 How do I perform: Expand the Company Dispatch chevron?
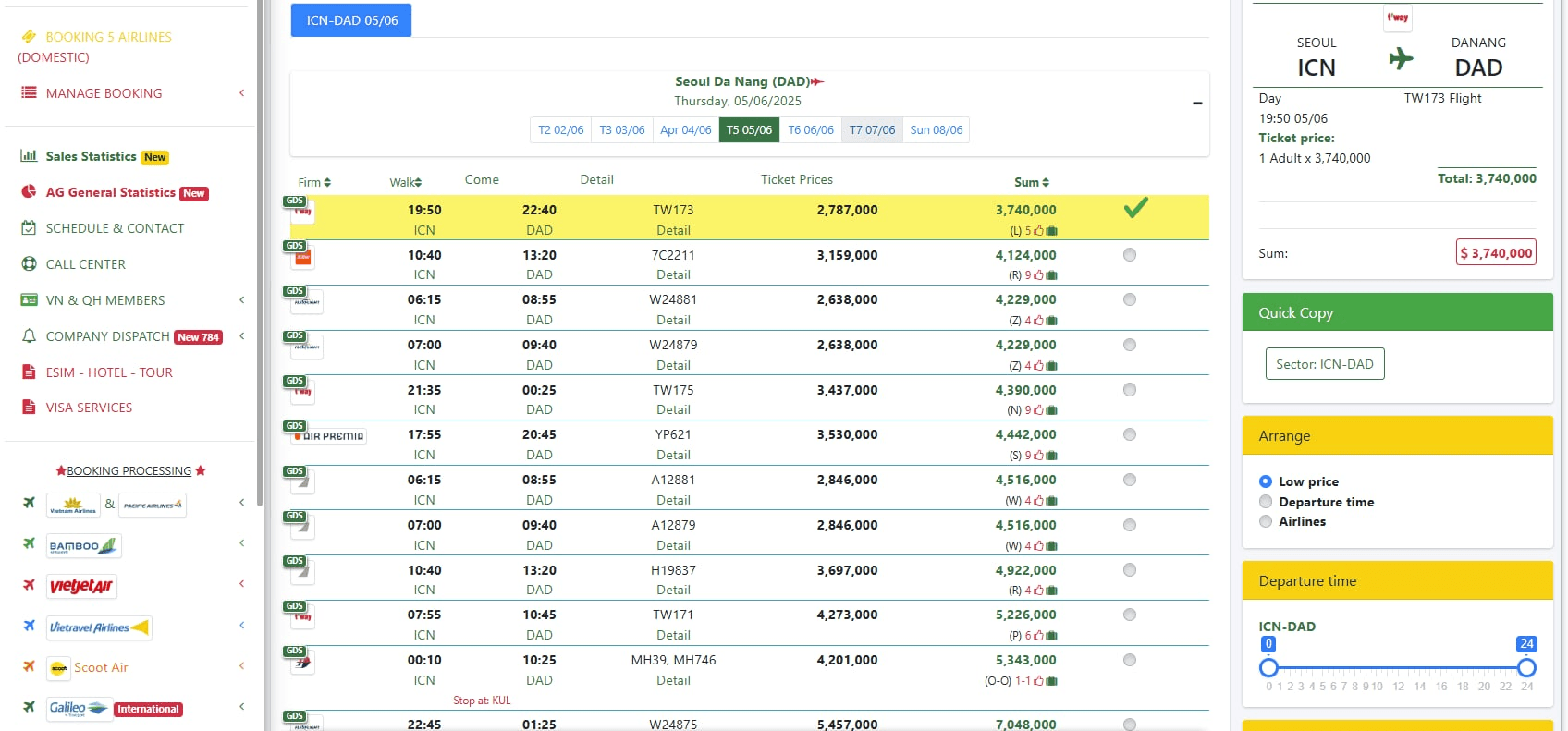click(241, 335)
